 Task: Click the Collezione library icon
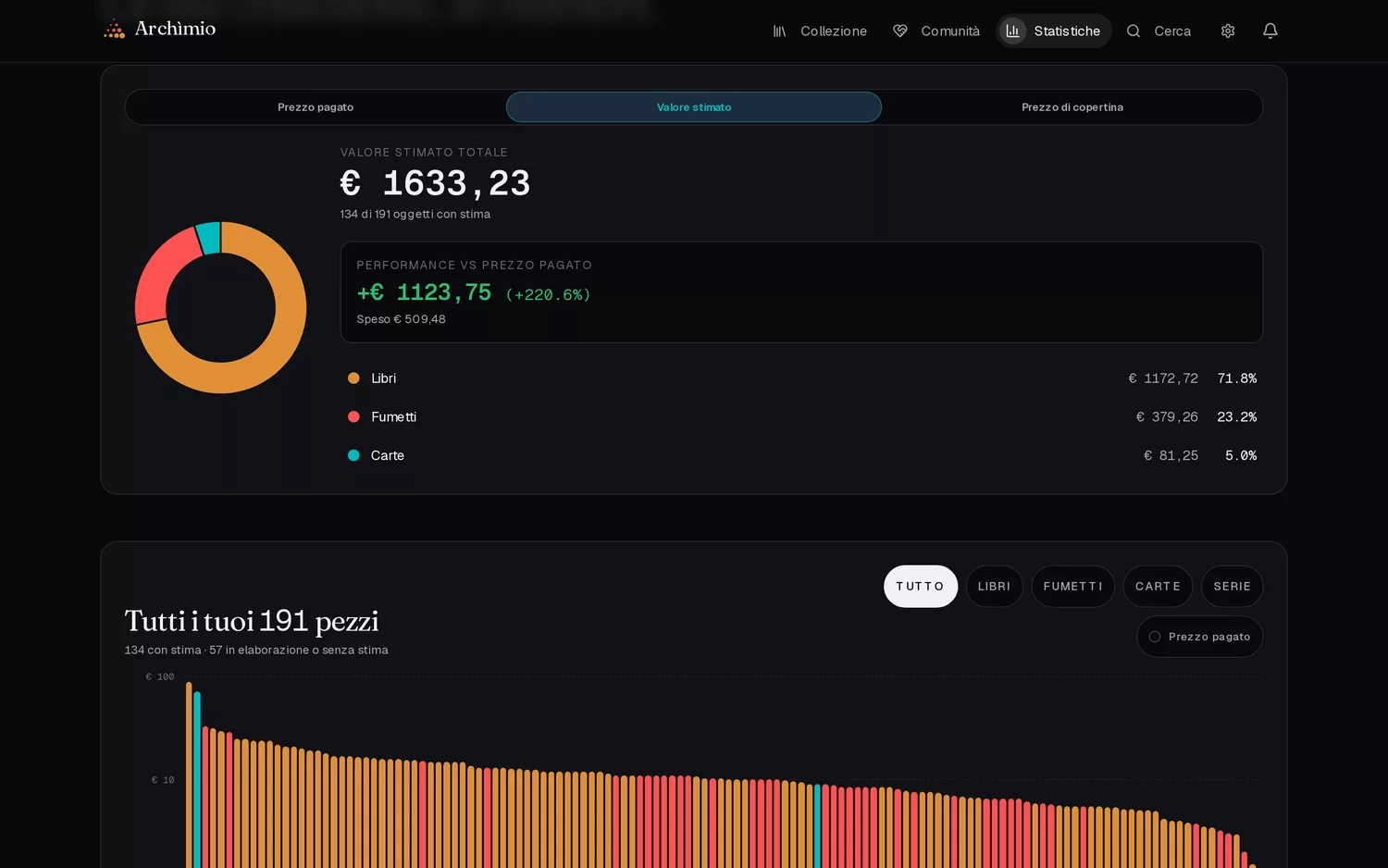point(780,31)
